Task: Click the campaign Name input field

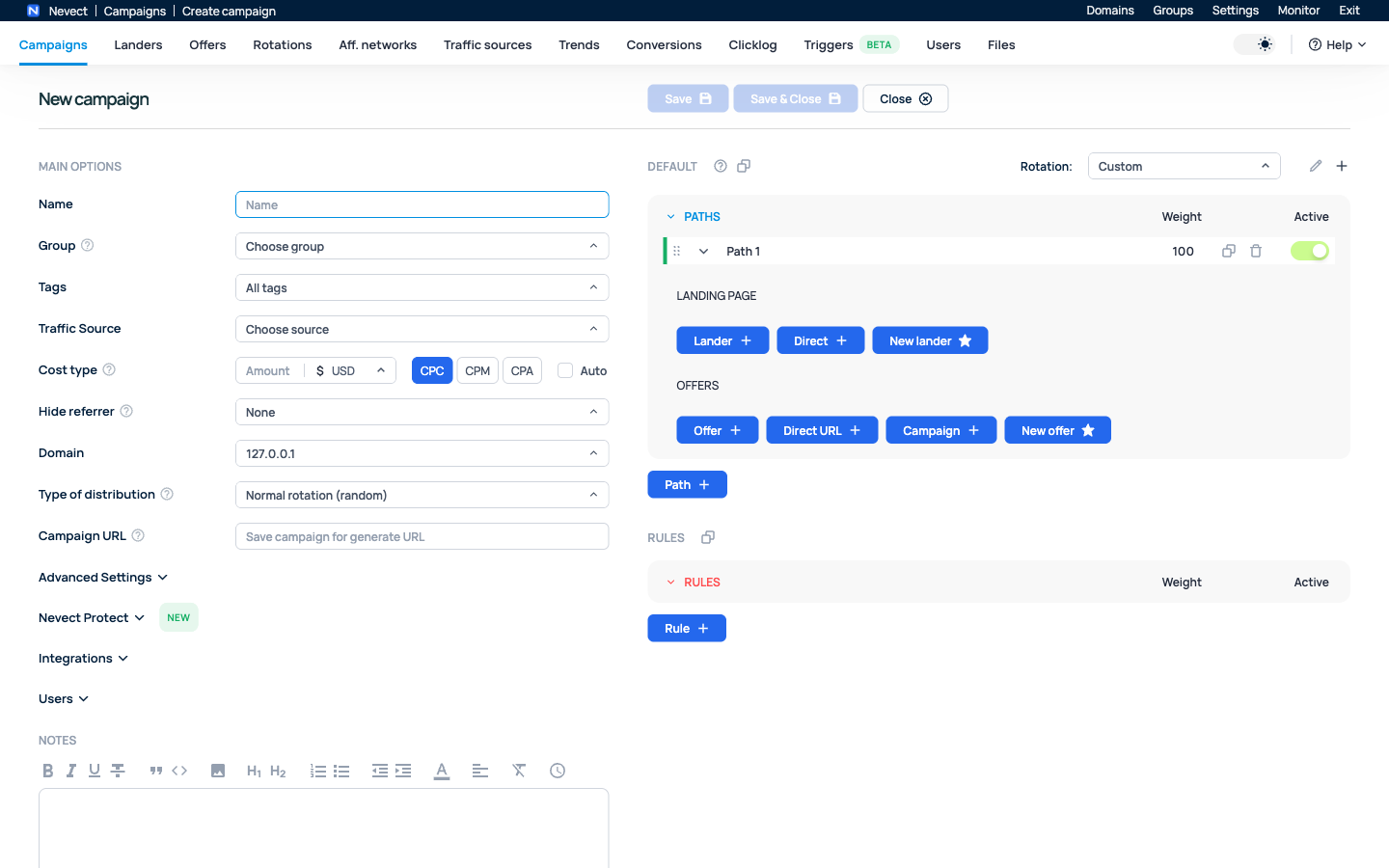Action: click(x=422, y=204)
